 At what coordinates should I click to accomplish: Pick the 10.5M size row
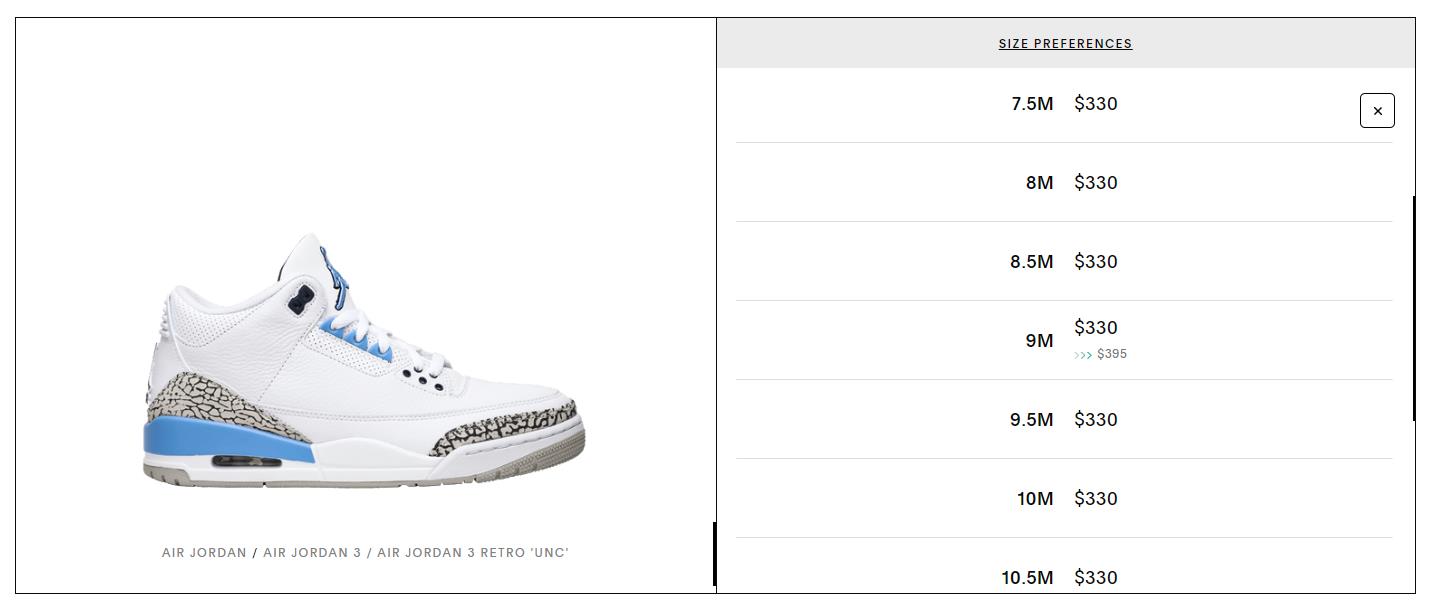point(1027,578)
